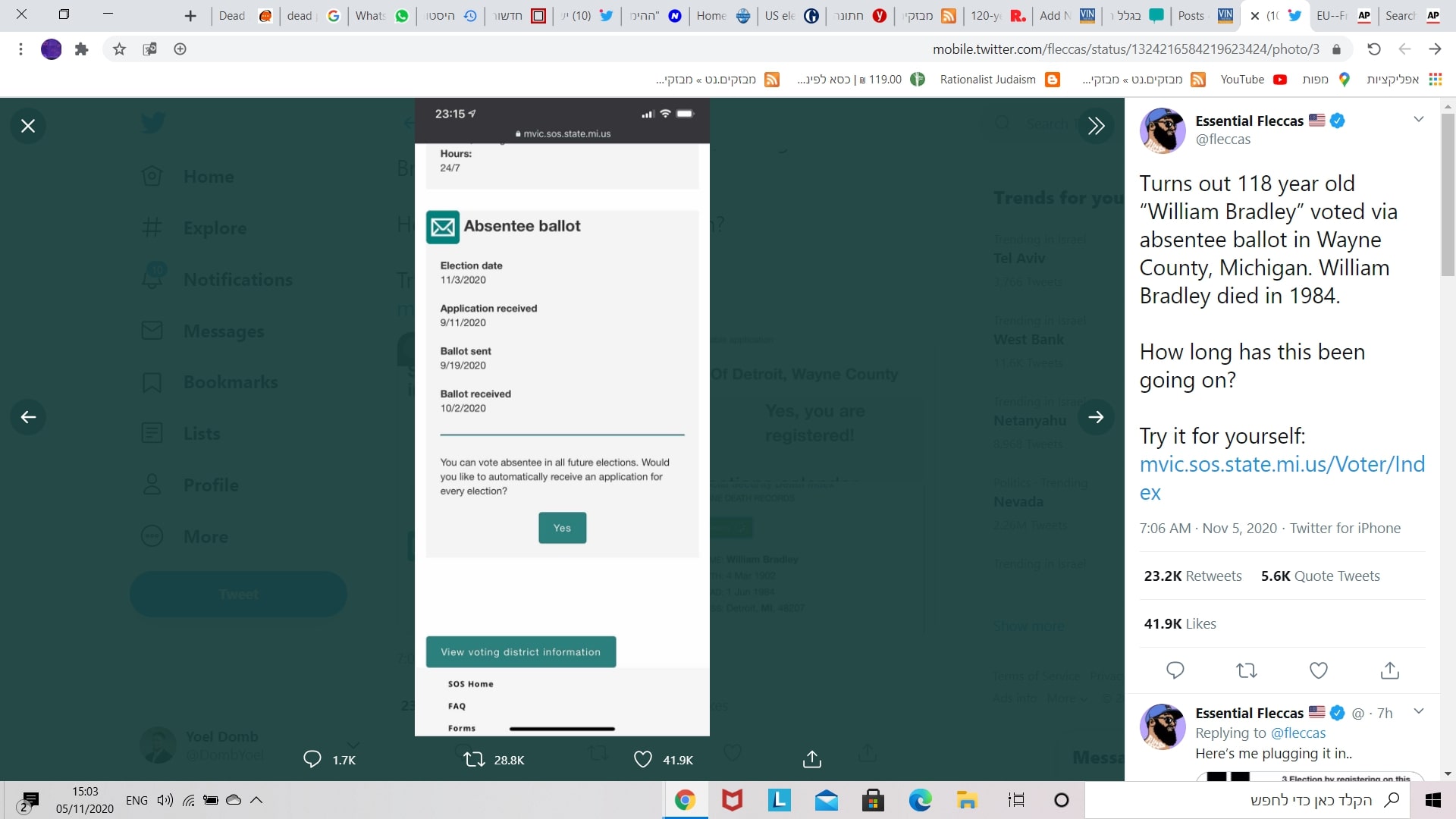
Task: Open Twitter Explore section
Action: tap(212, 227)
